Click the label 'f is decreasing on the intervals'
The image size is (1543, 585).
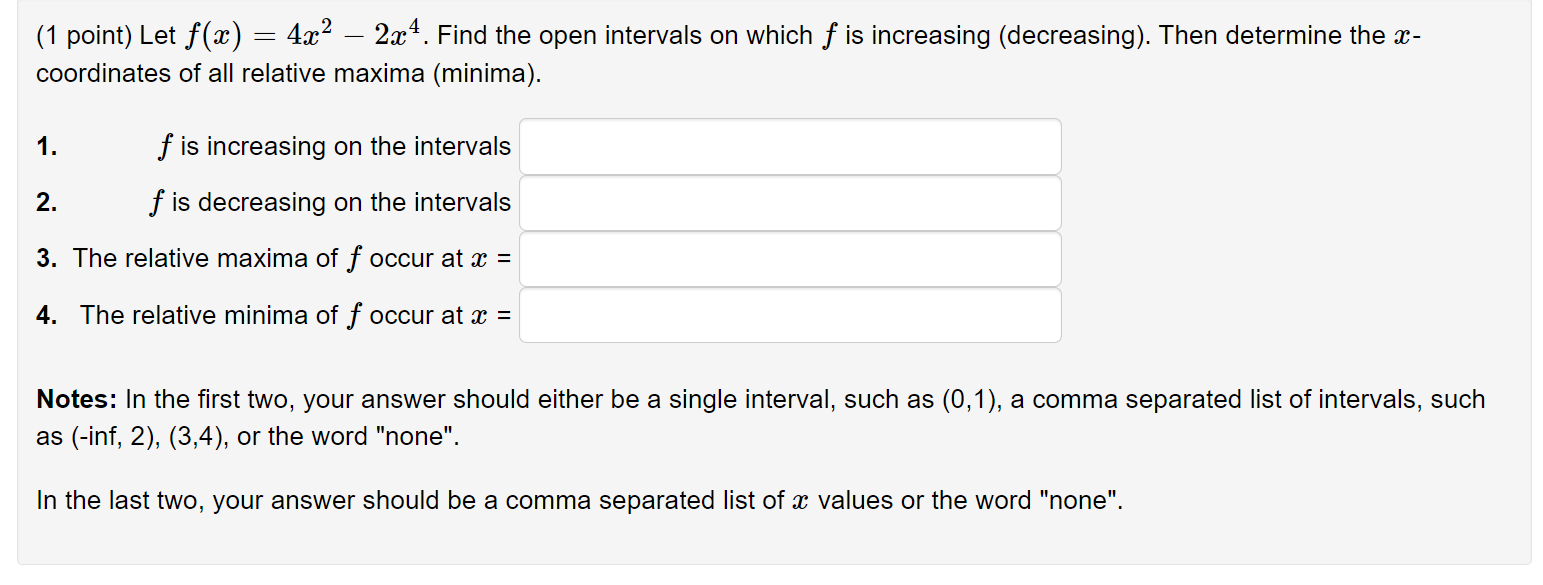(334, 202)
